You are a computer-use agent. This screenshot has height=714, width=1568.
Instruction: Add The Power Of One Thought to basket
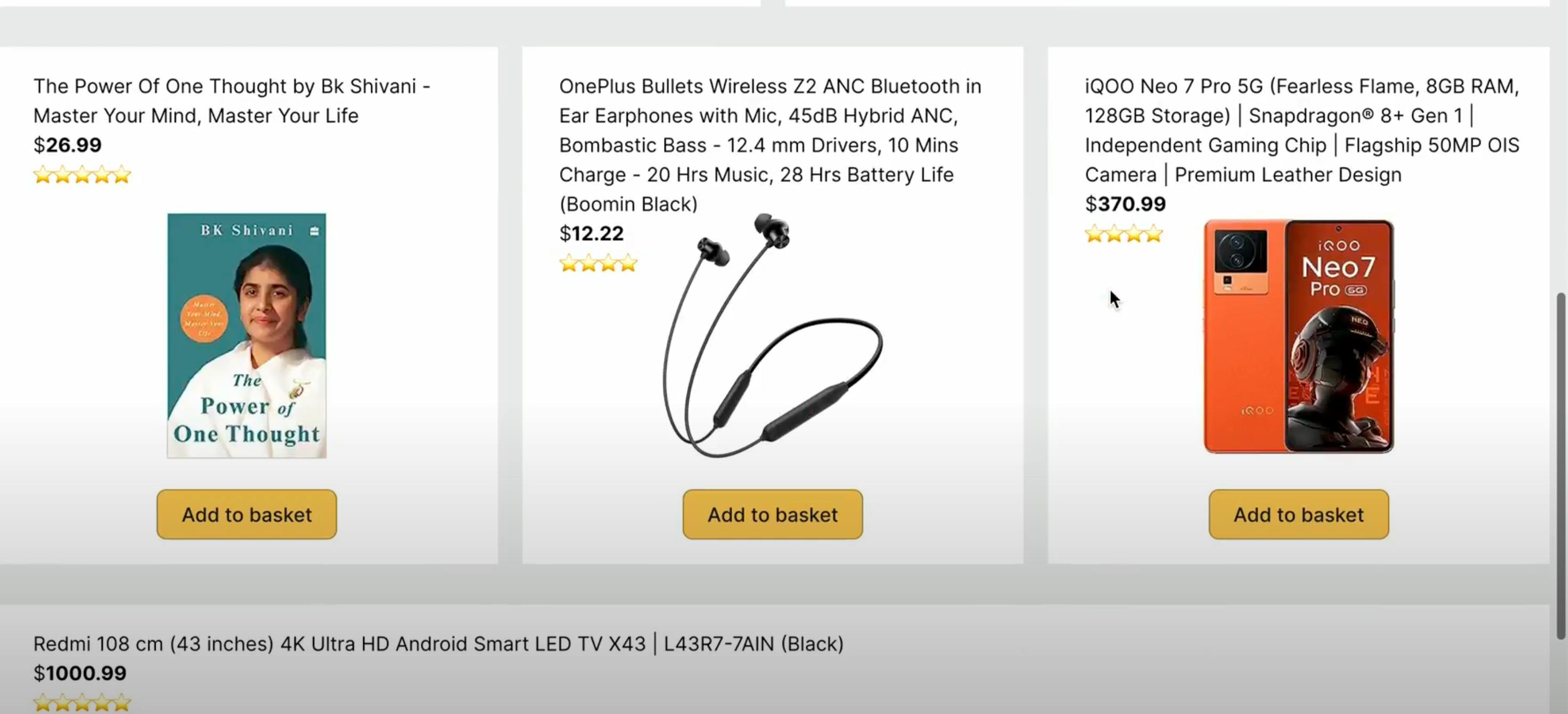(246, 514)
